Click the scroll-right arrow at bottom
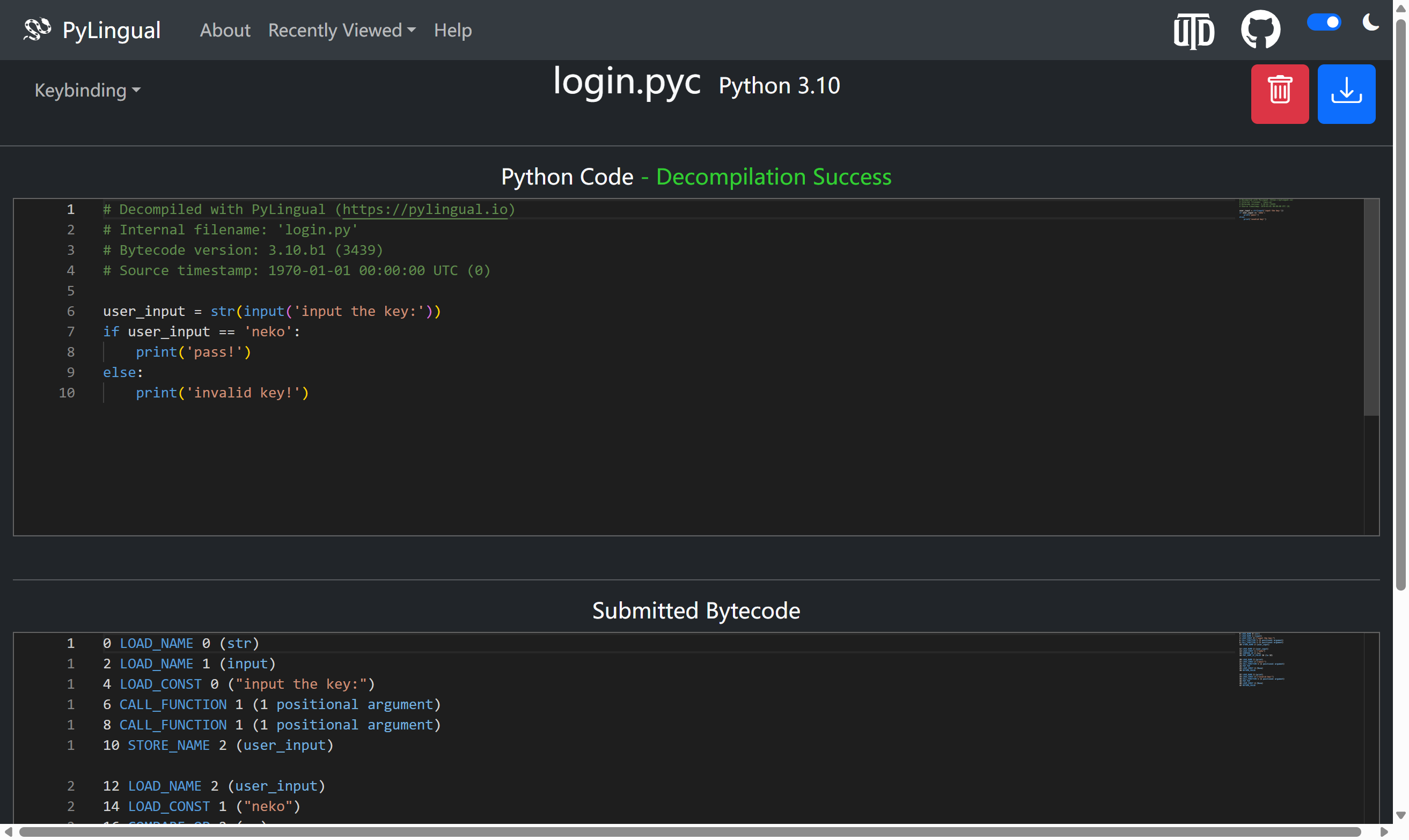This screenshot has height=840, width=1409. tap(1384, 832)
